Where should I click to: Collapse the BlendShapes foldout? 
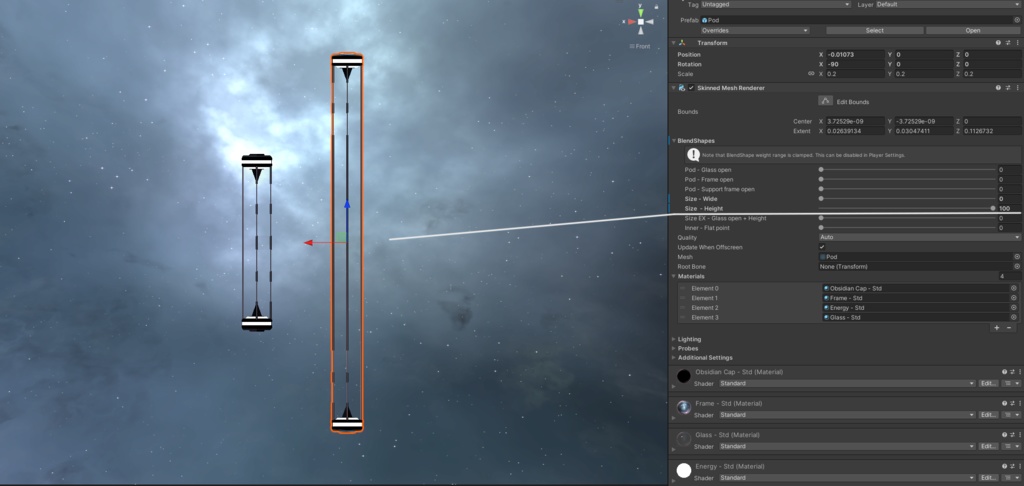(x=673, y=140)
